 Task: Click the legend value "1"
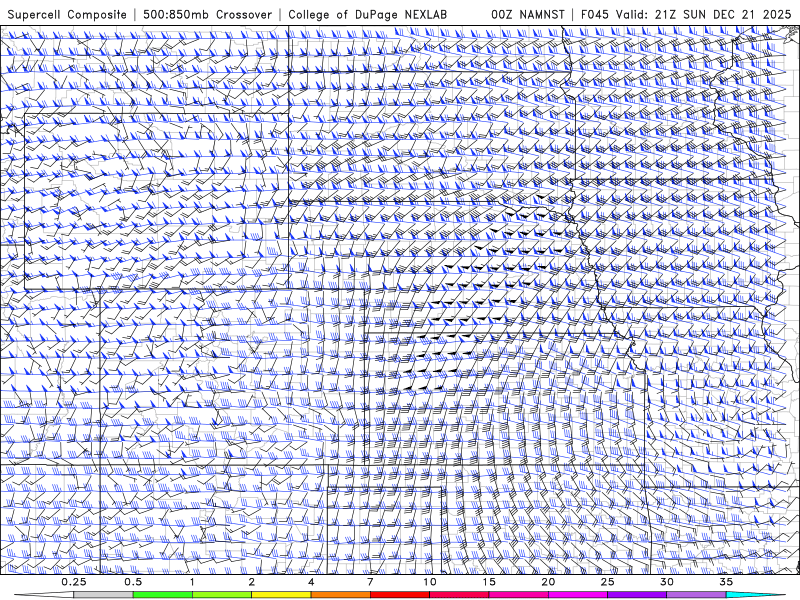(192, 582)
